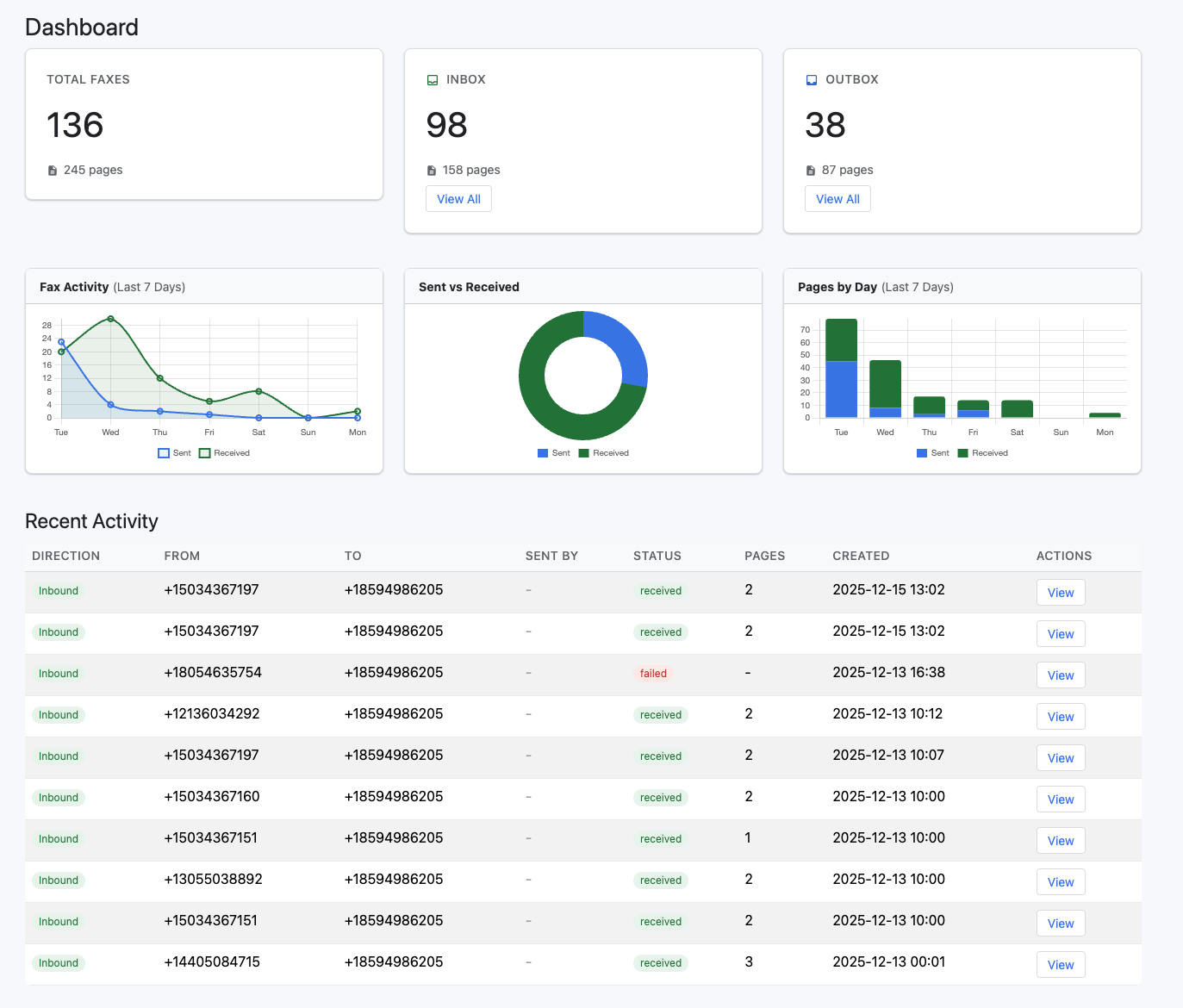The width and height of the screenshot is (1183, 1008).
Task: Click the STATUS column header
Action: point(657,556)
